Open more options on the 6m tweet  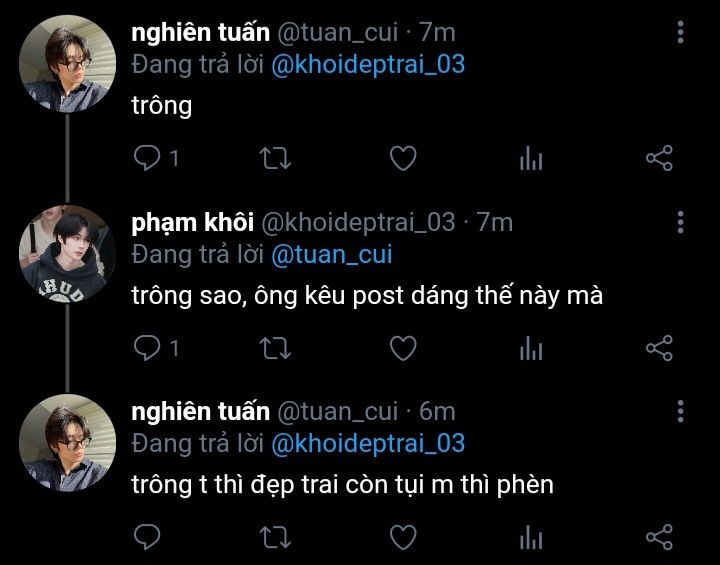tap(681, 411)
